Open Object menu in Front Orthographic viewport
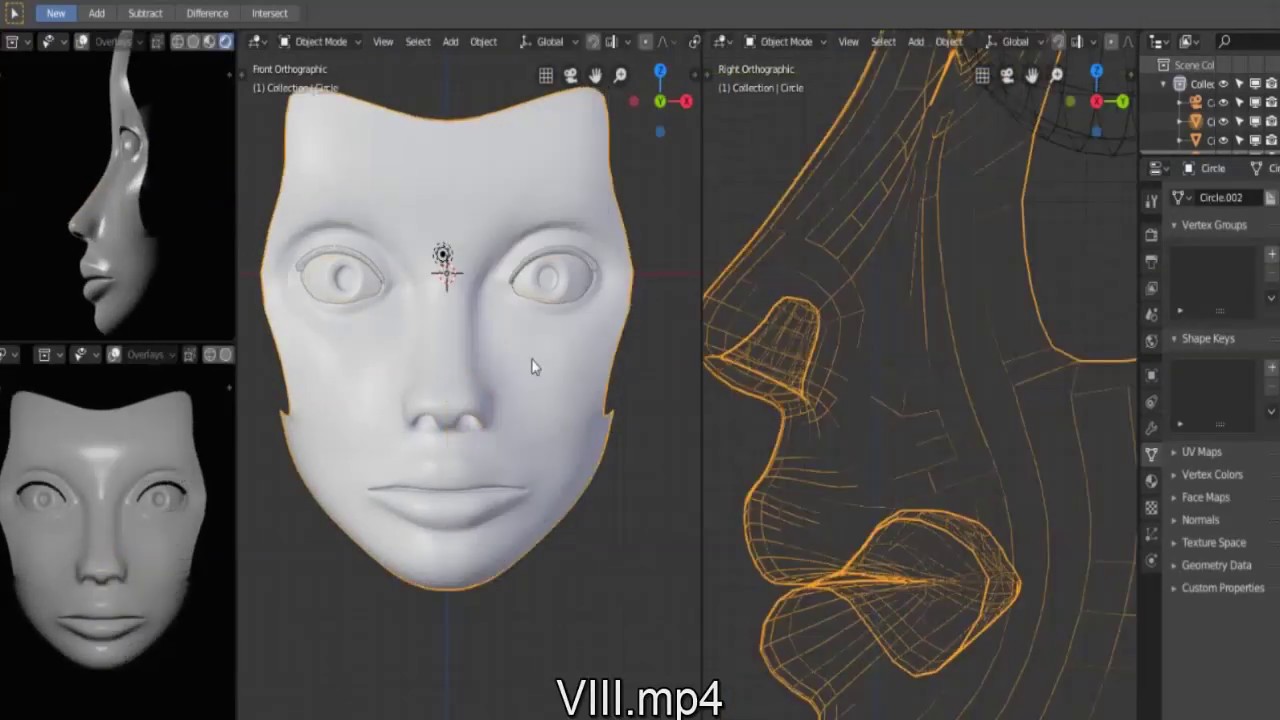This screenshot has width=1280, height=720. pyautogui.click(x=483, y=42)
